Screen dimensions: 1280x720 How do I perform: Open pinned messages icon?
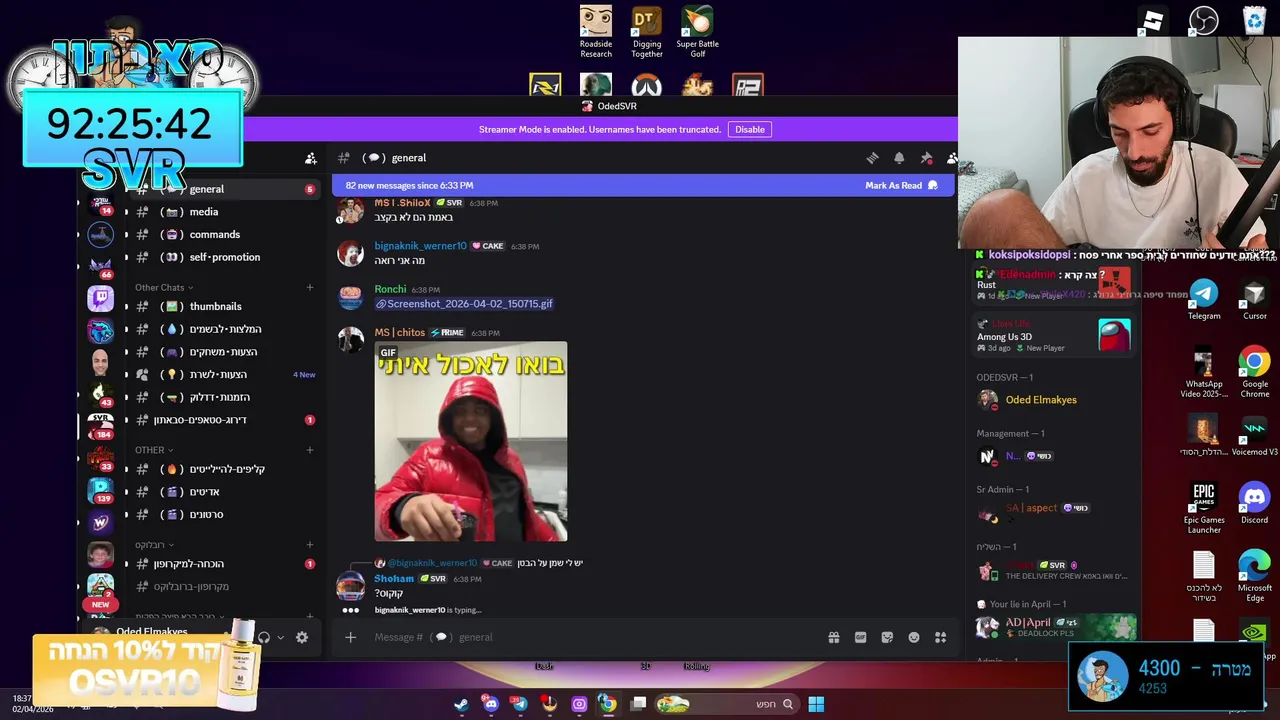(x=926, y=158)
